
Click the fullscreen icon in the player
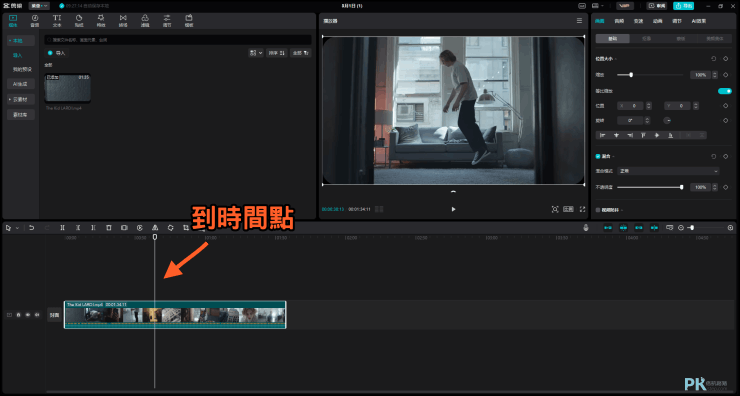point(582,209)
